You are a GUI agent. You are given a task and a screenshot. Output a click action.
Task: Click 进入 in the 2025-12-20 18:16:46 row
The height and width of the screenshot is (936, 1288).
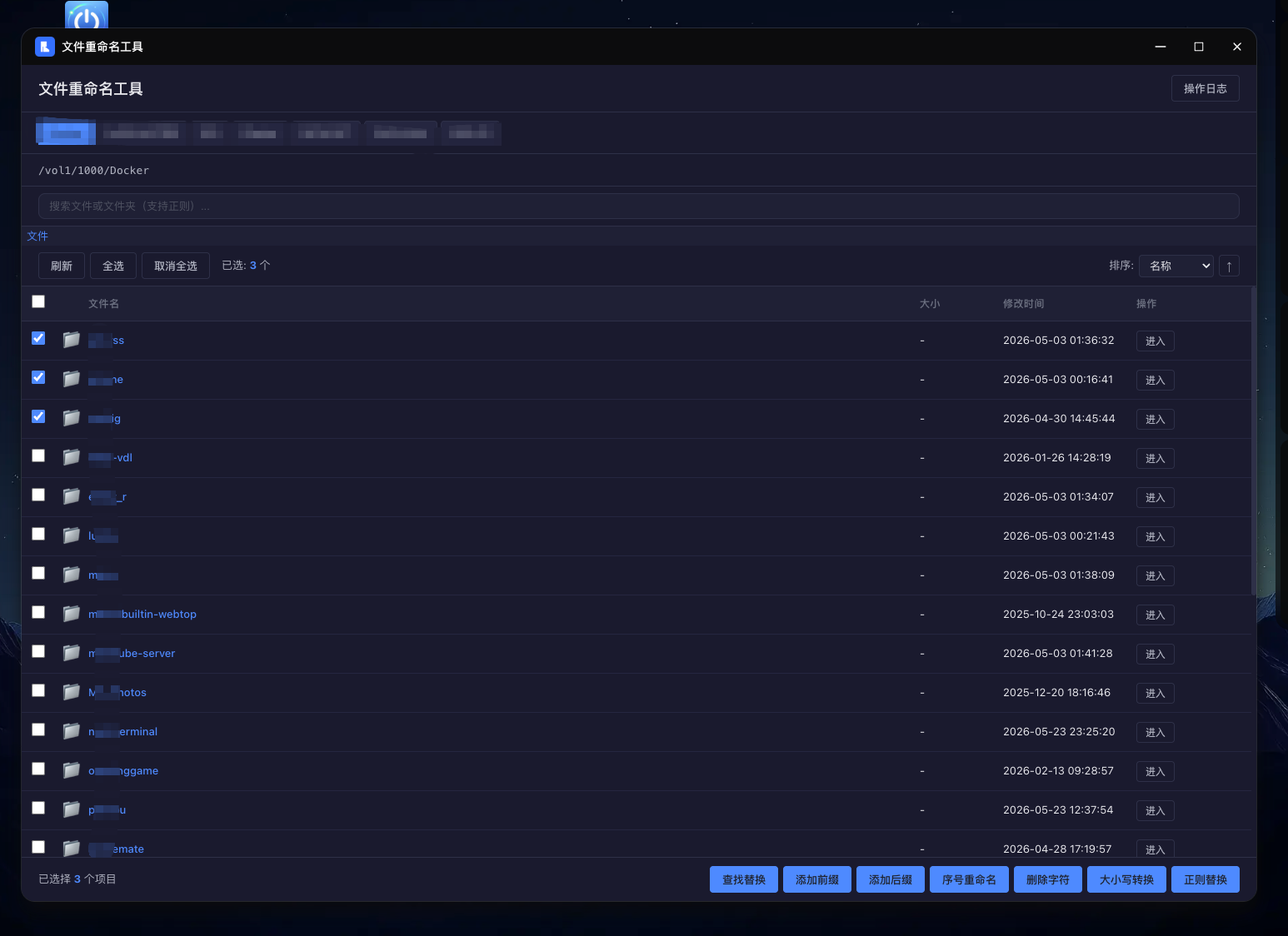[1155, 693]
